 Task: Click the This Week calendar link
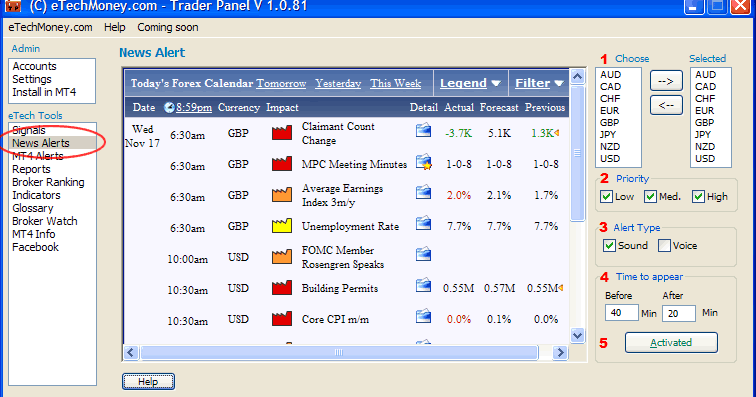click(395, 83)
